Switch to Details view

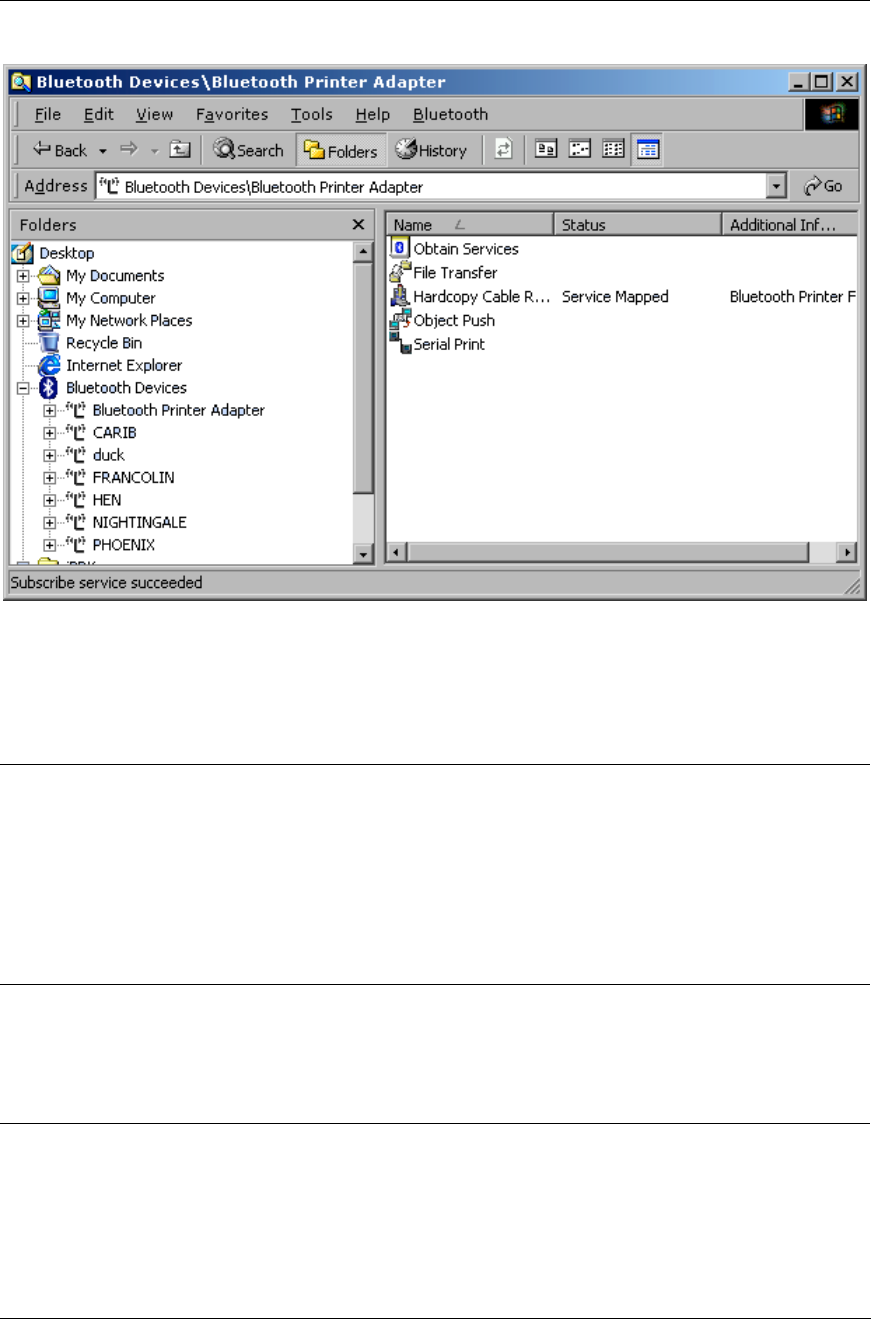pos(648,150)
